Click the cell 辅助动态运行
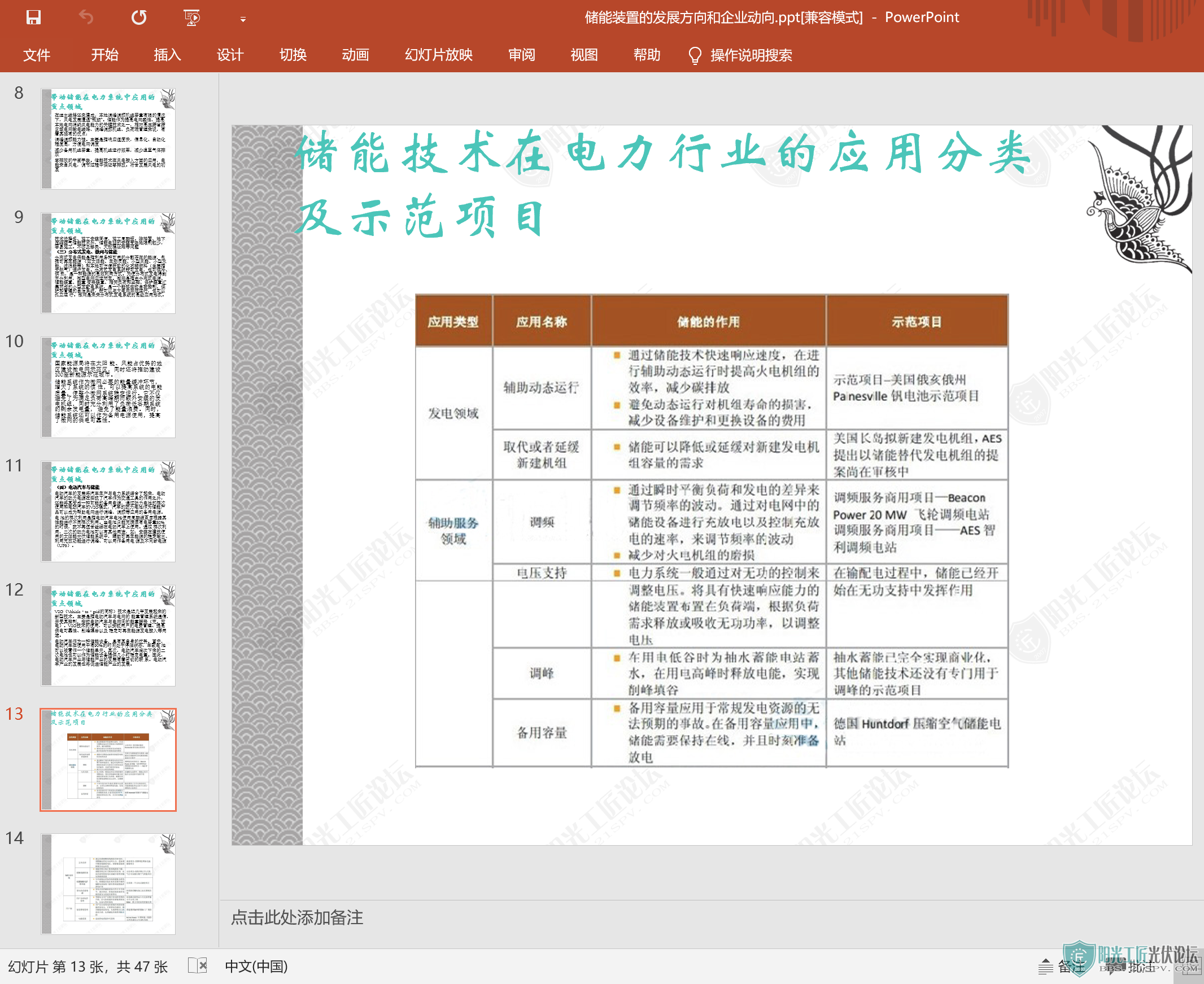 [542, 388]
